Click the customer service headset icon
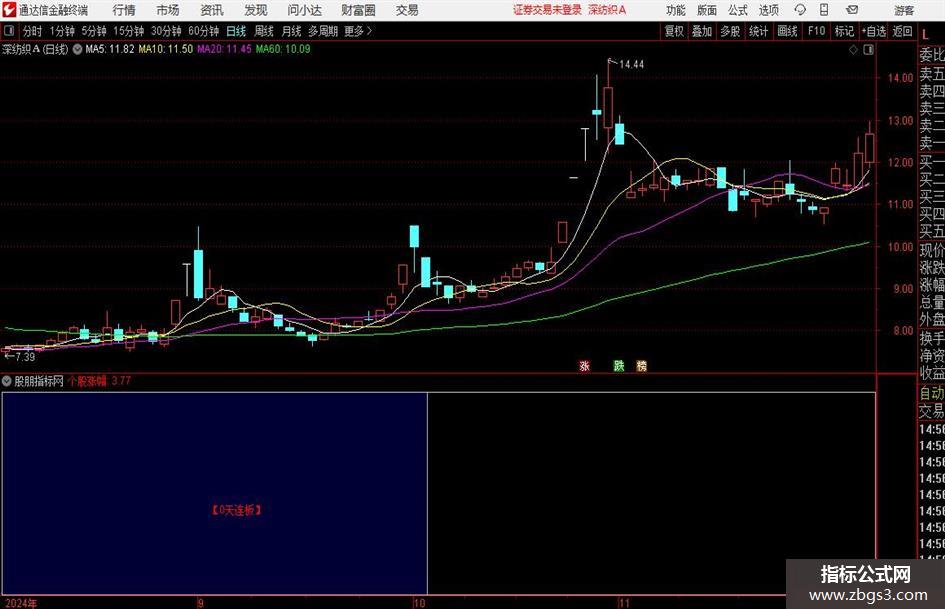Viewport: 945px width, 609px height. 800,10
